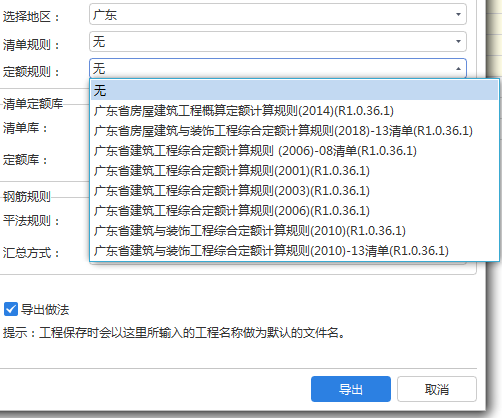Select the 无 option in the list
Viewport: 502px width, 418px height.
point(295,90)
